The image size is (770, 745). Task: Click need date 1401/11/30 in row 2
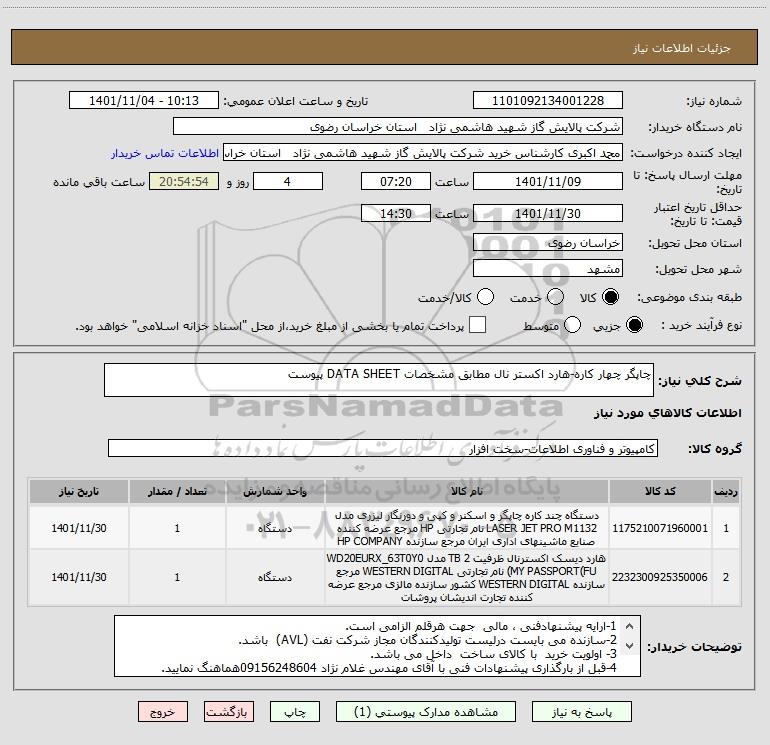coord(79,577)
